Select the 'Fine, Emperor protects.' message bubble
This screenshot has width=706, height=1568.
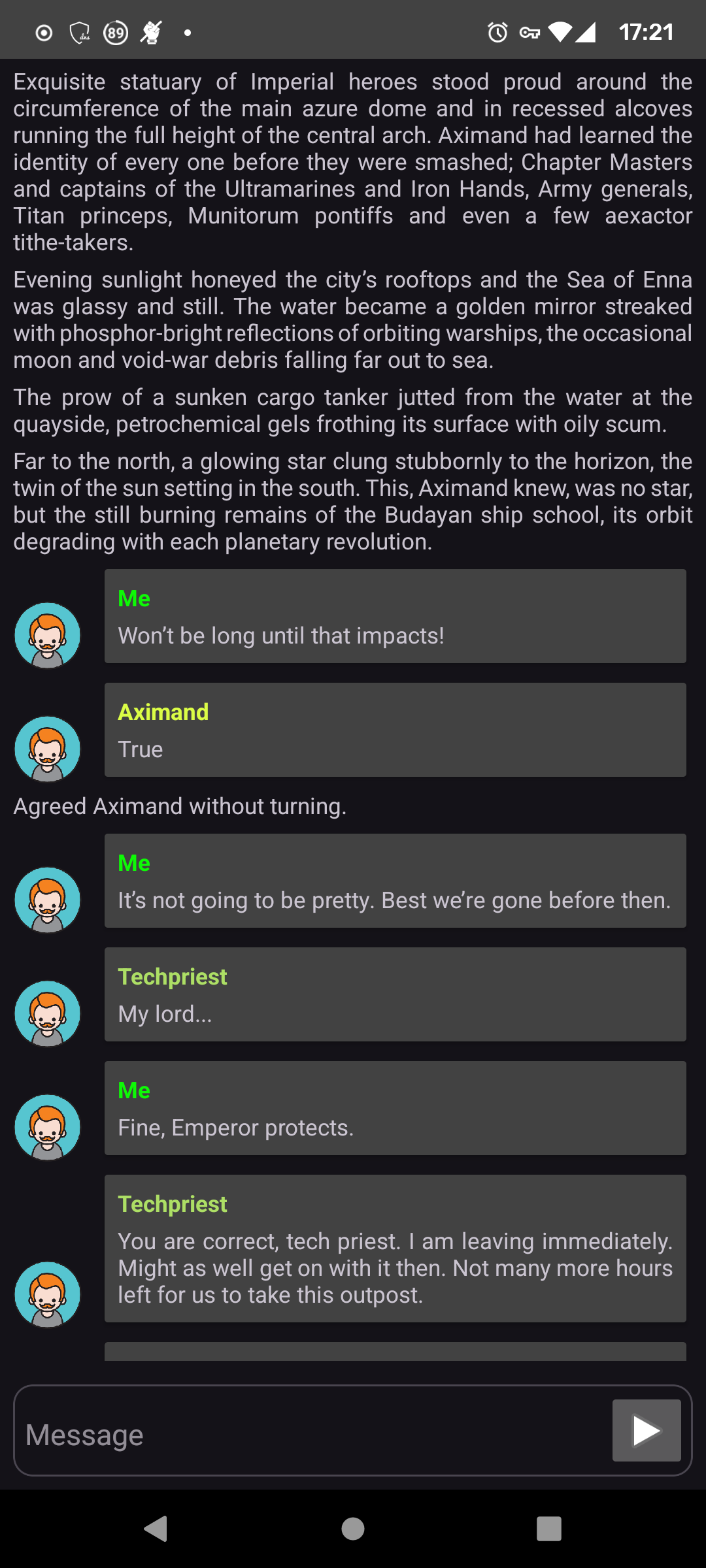(x=395, y=1108)
